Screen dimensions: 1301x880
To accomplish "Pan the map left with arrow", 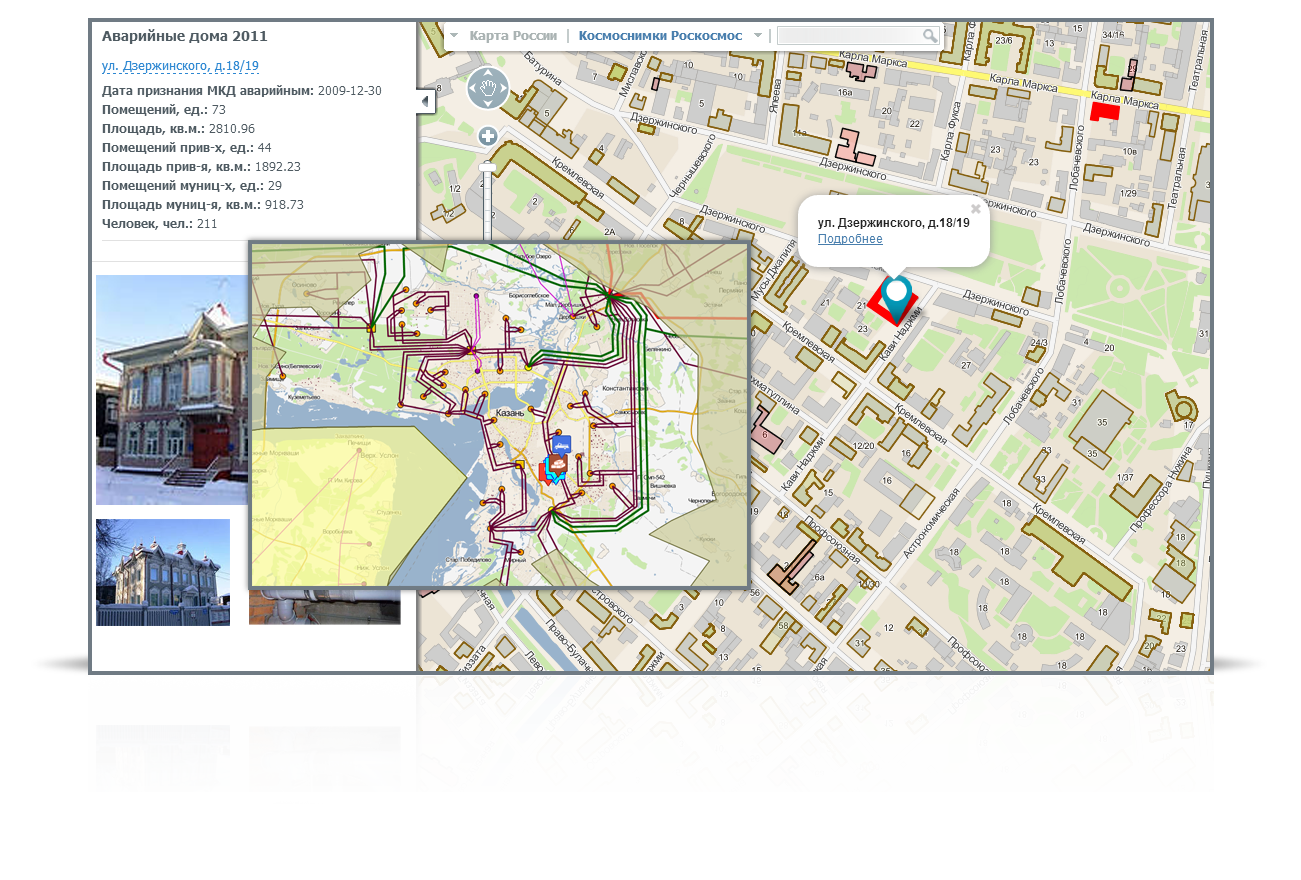I will (473, 89).
